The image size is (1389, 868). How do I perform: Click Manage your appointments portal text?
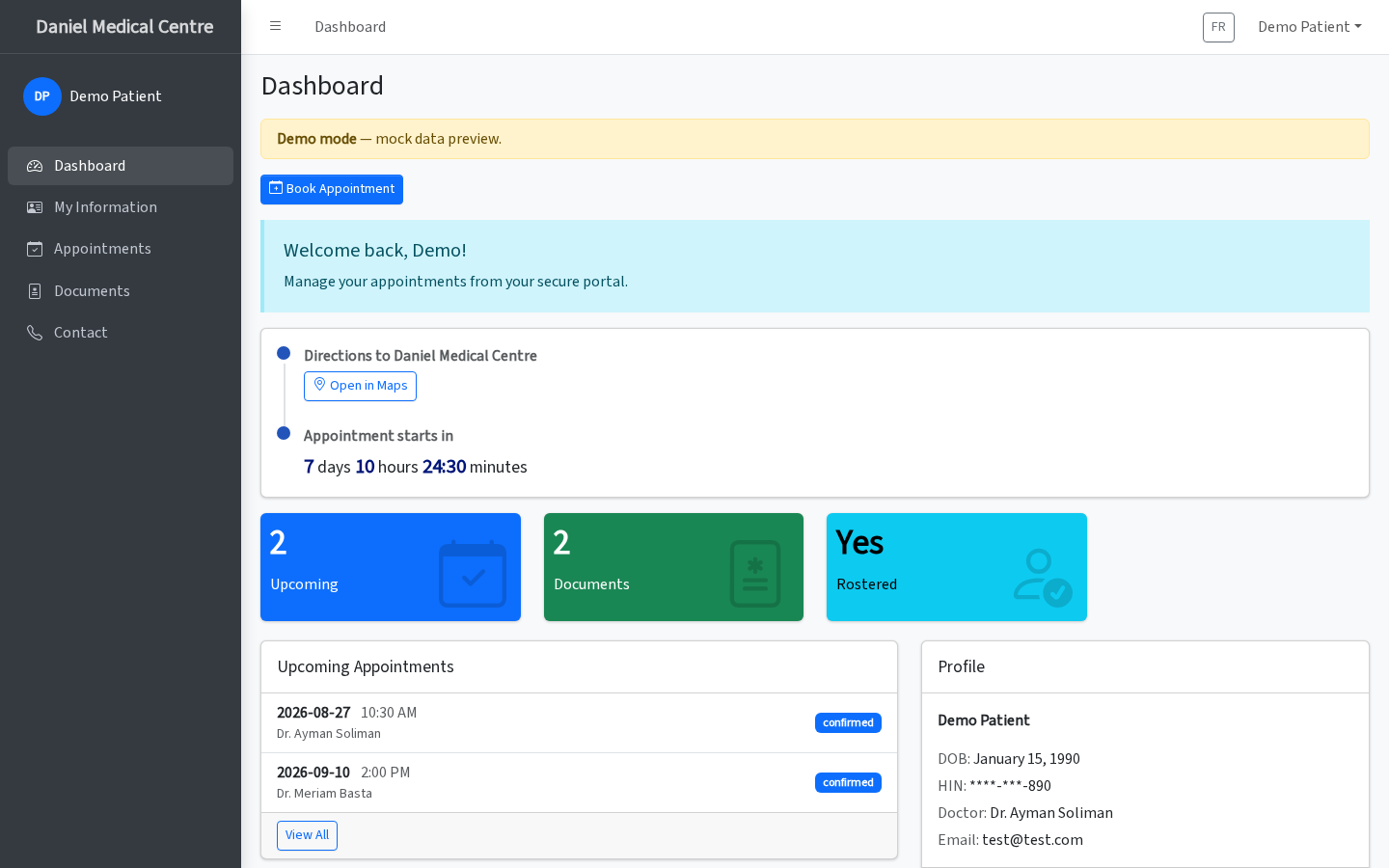pyautogui.click(x=455, y=282)
